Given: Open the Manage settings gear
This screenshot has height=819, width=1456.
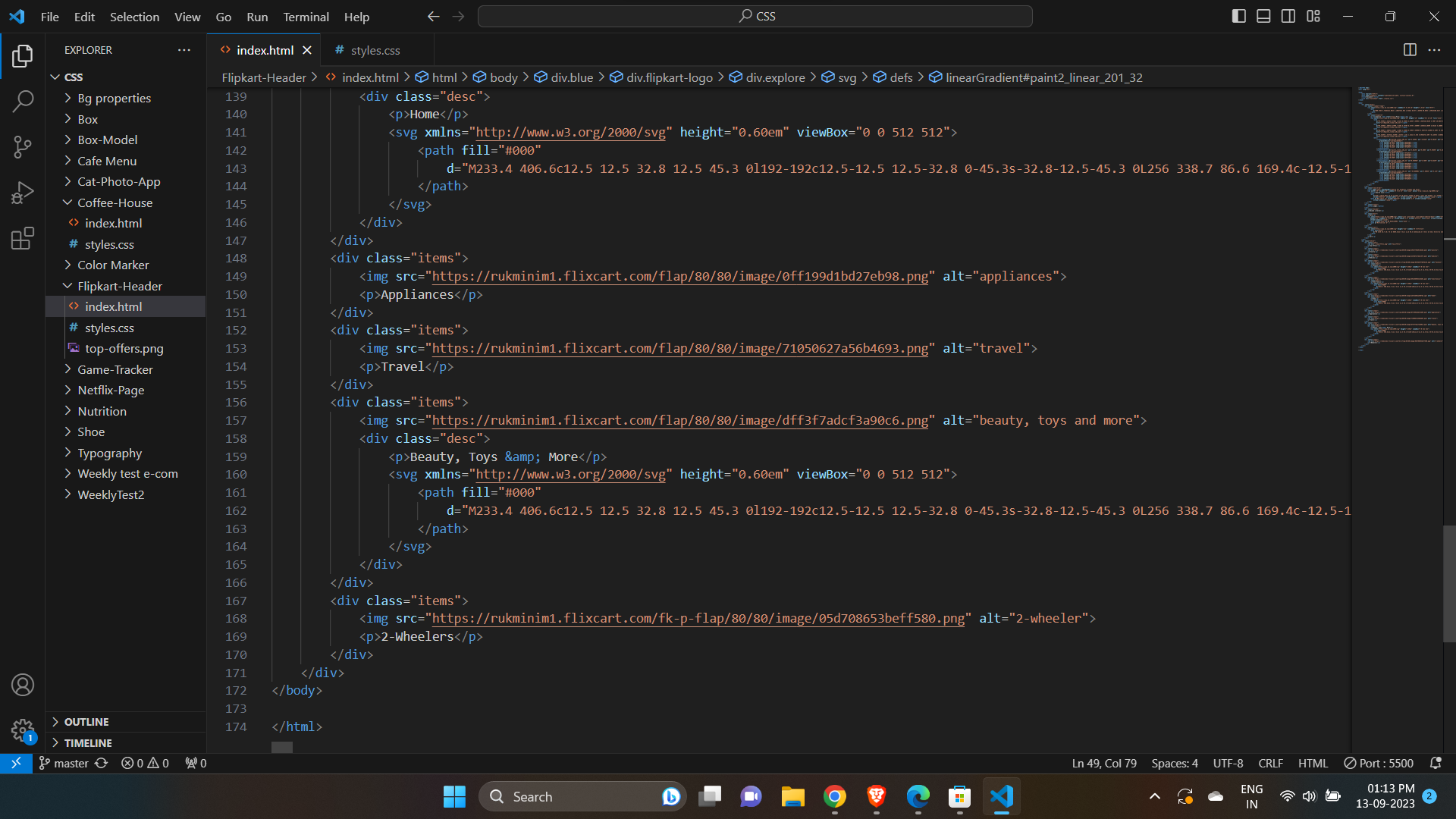Looking at the screenshot, I should [x=23, y=730].
